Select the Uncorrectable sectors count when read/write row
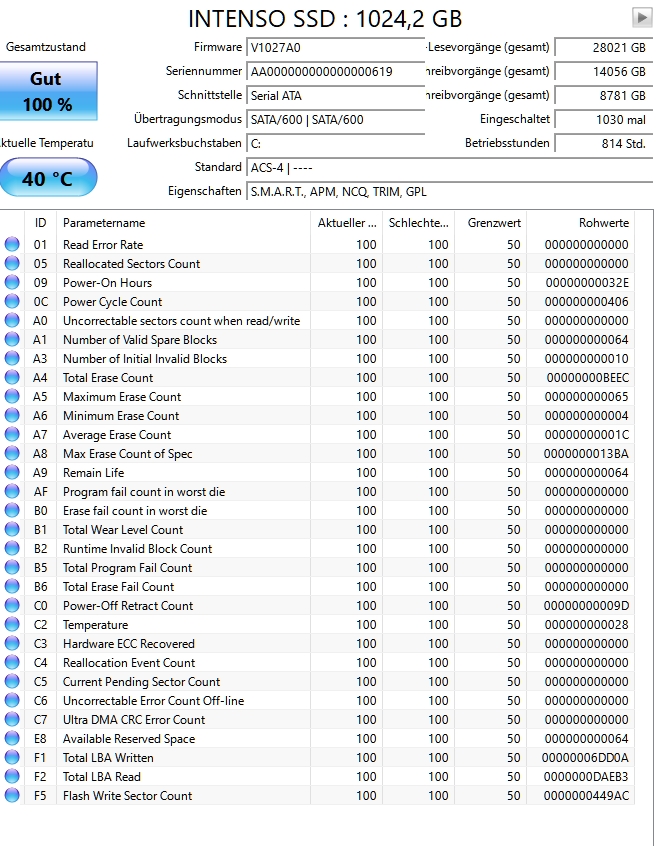 (x=317, y=320)
